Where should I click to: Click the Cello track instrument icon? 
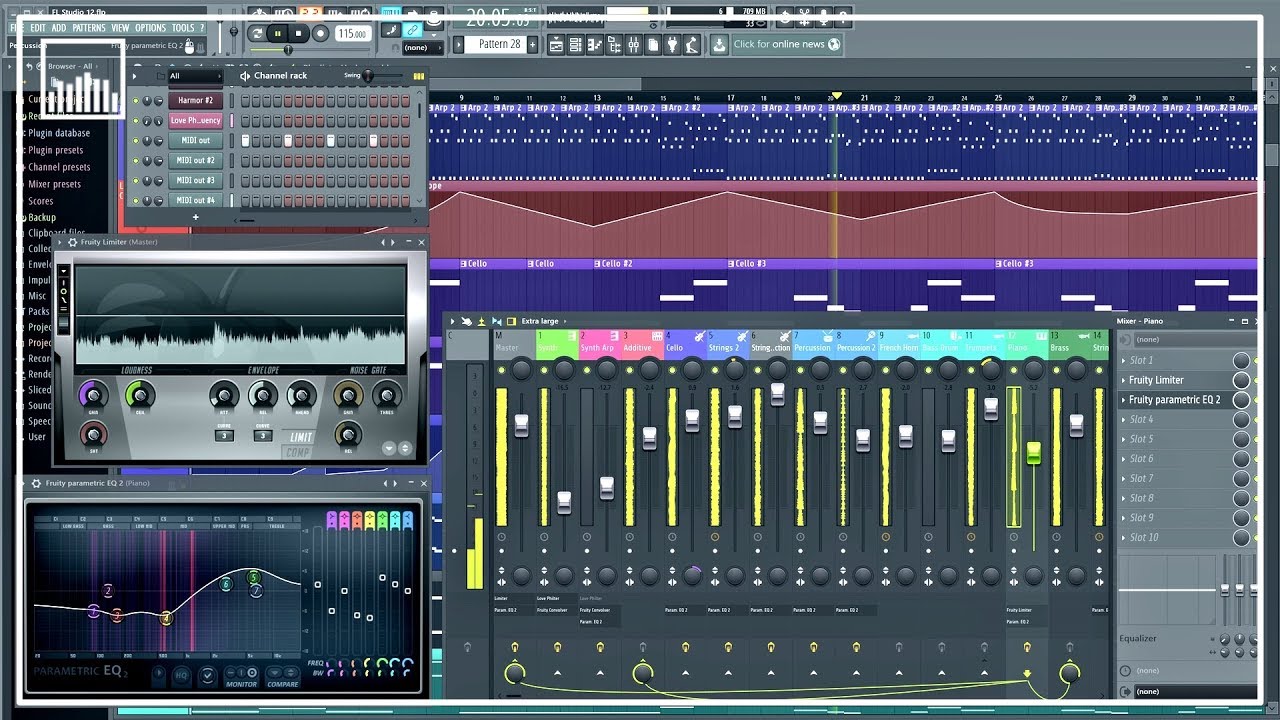(x=700, y=336)
